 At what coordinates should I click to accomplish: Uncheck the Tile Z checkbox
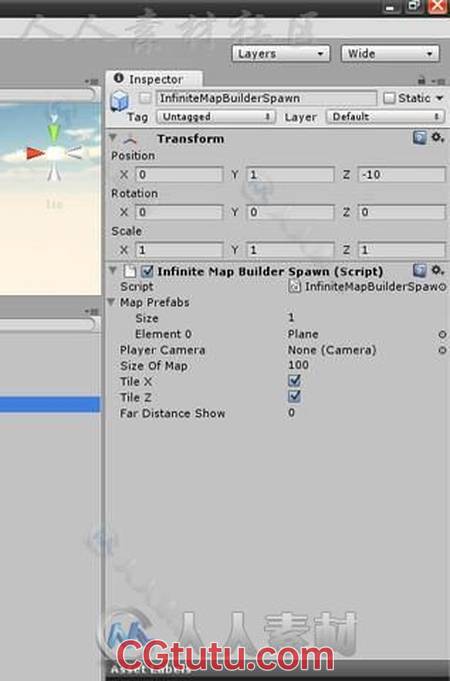tap(294, 397)
